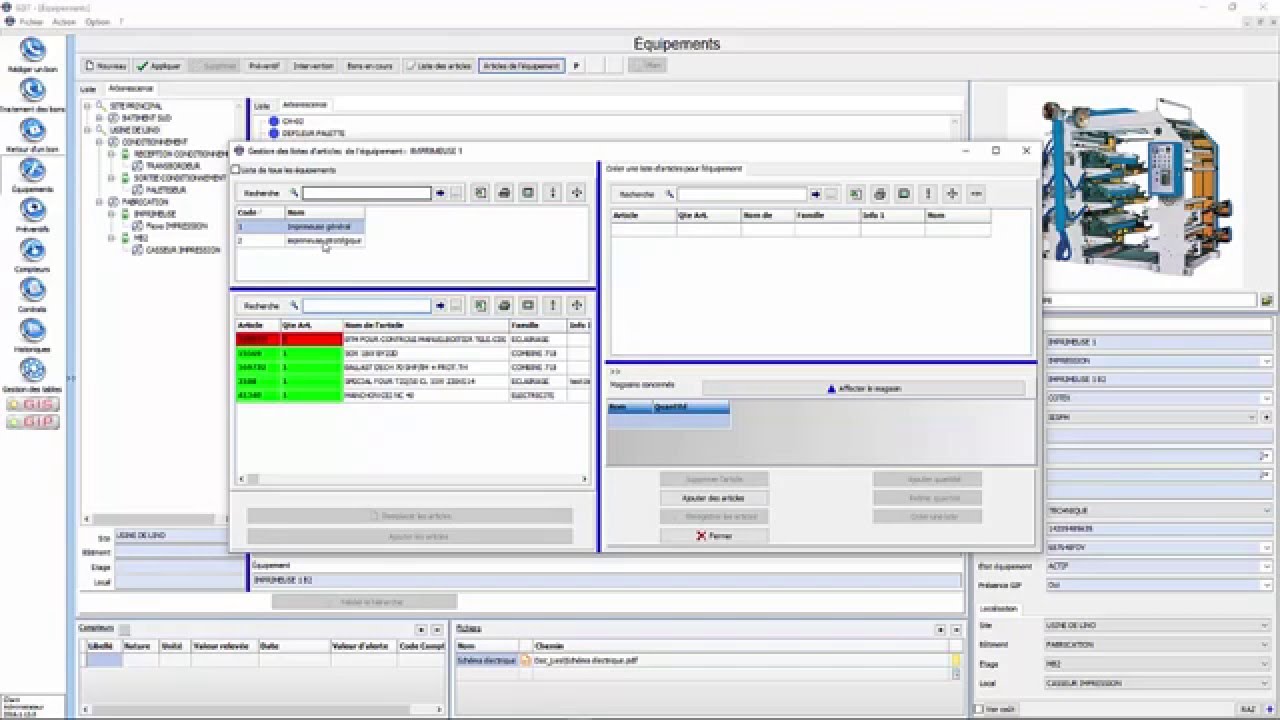Switch to the Localisation tab
This screenshot has width=1280, height=720.
coord(998,608)
